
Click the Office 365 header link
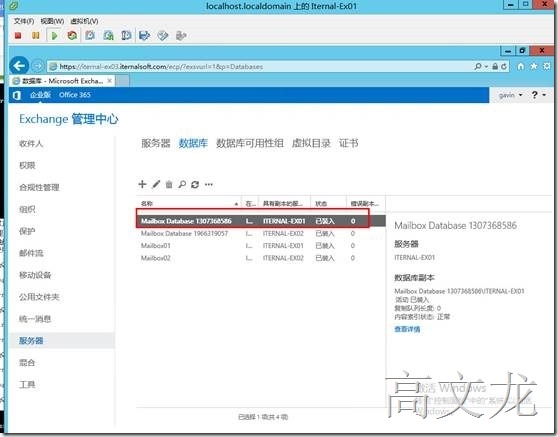click(75, 95)
